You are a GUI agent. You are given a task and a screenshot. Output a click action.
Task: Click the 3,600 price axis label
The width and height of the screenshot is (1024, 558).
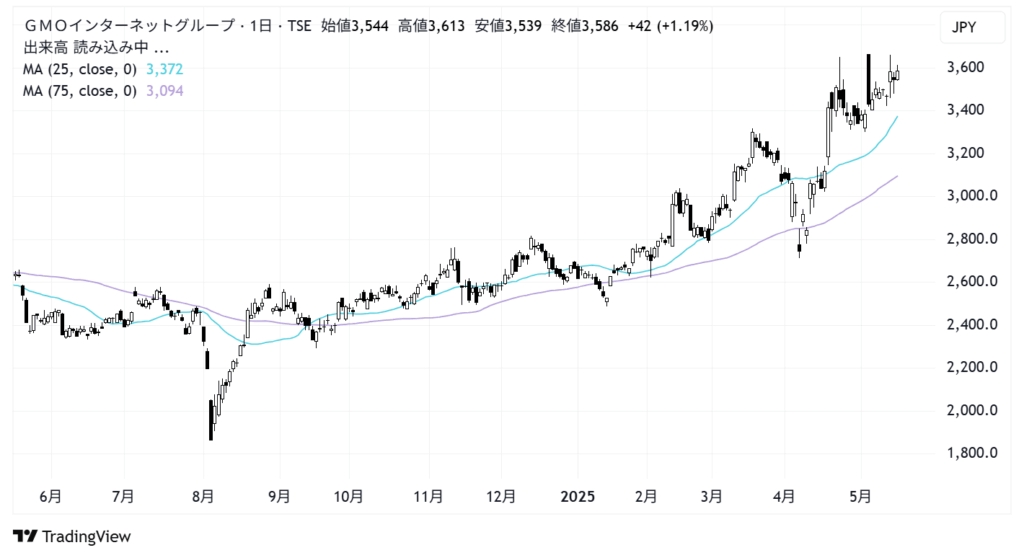coord(965,67)
